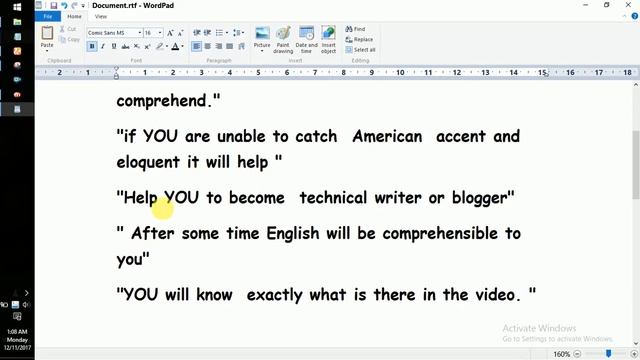Shrink the font size
640x360 pixels.
[180, 33]
